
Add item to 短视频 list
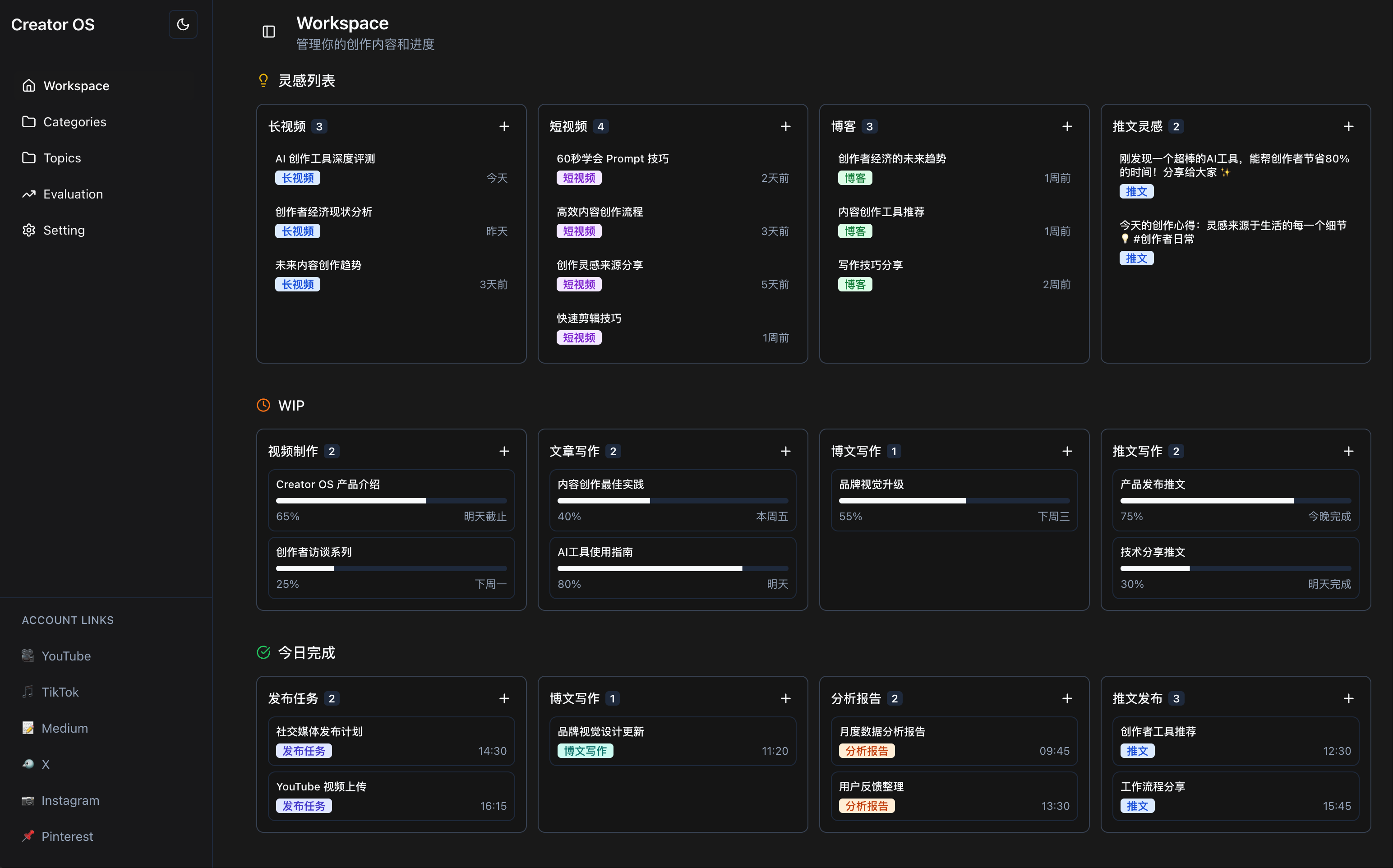786,126
